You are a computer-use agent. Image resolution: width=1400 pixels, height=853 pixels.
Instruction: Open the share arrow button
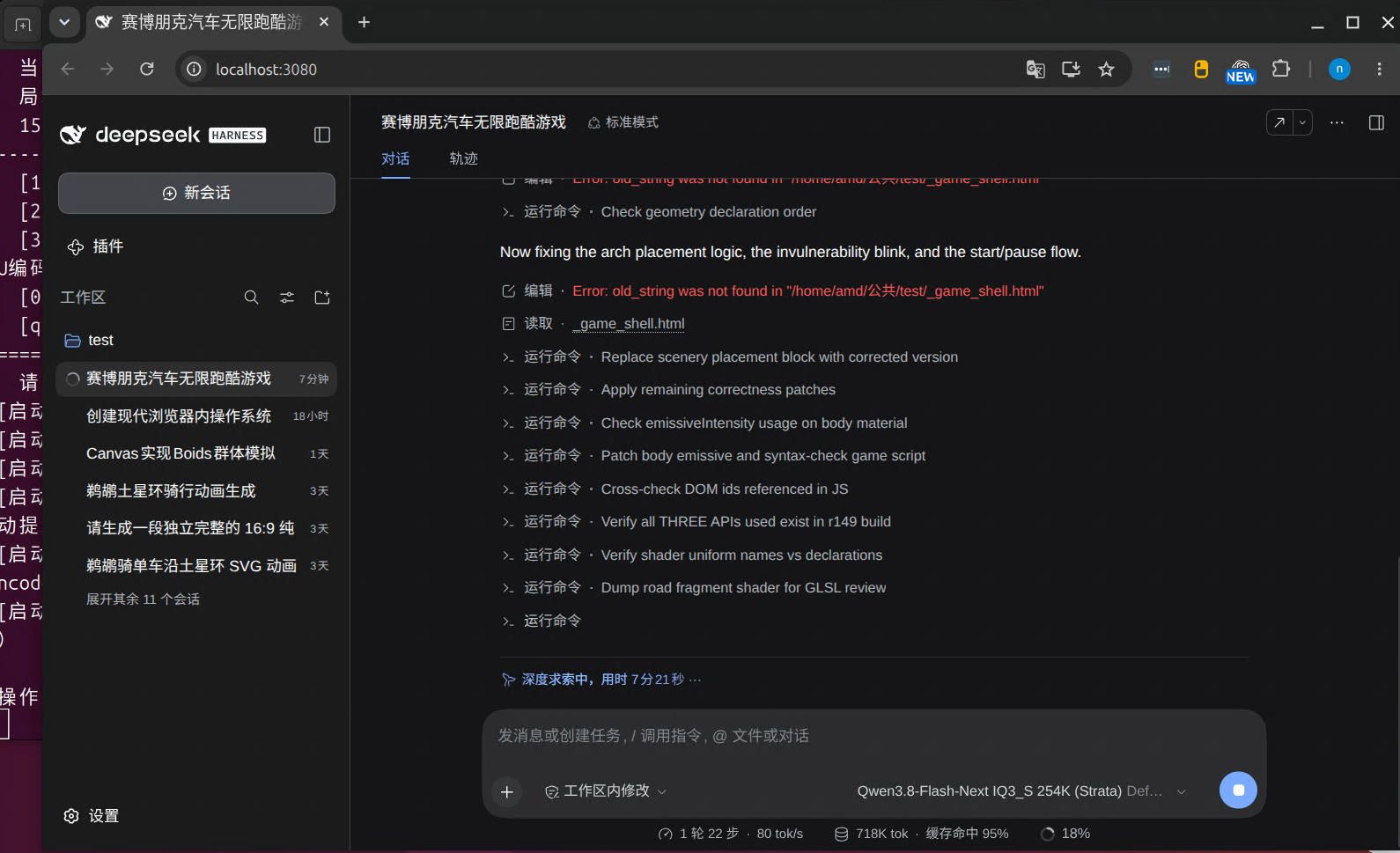[1278, 122]
